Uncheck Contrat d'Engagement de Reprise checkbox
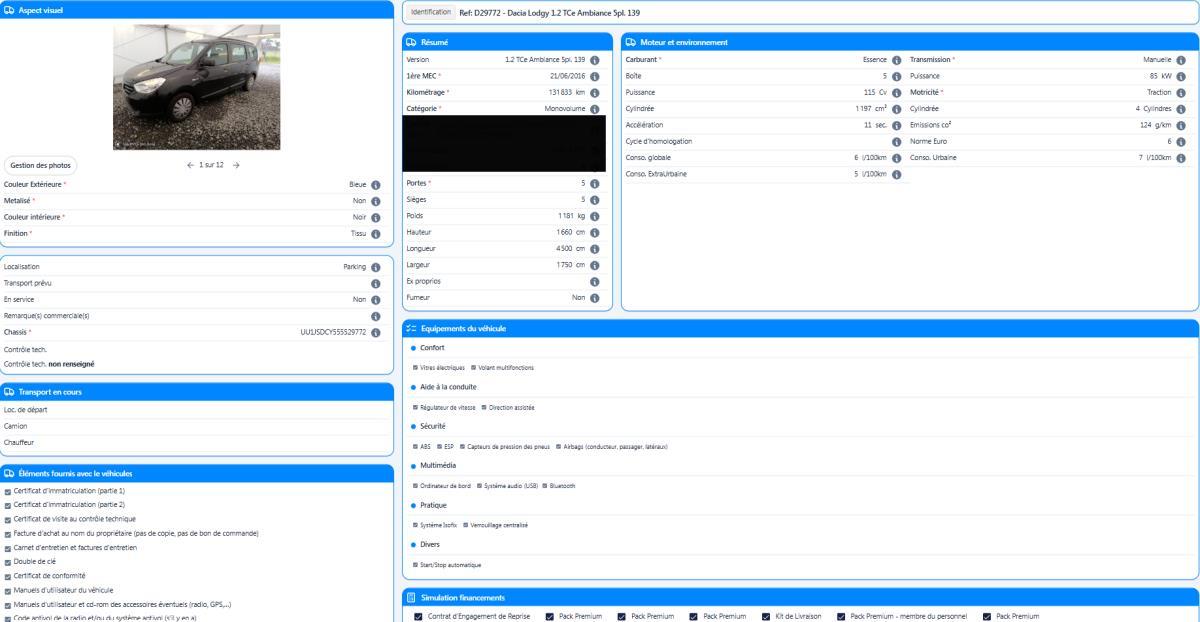Viewport: 1200px width, 622px height. [418, 616]
